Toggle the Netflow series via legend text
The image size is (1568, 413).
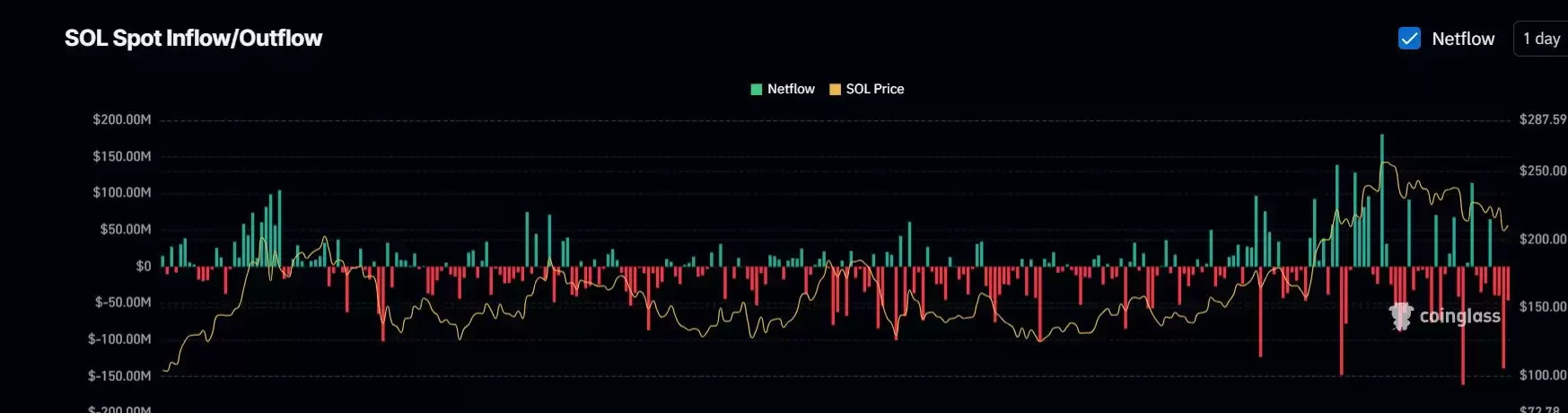791,89
